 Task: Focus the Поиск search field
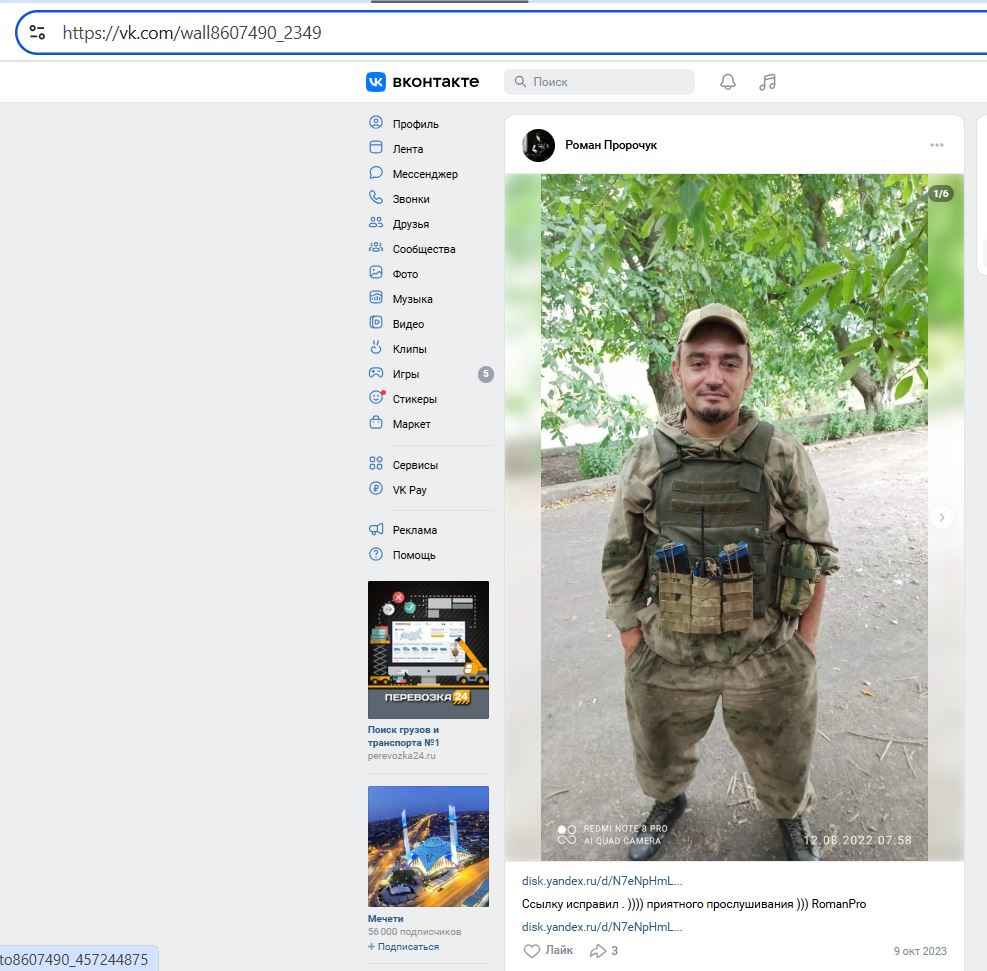tap(599, 82)
